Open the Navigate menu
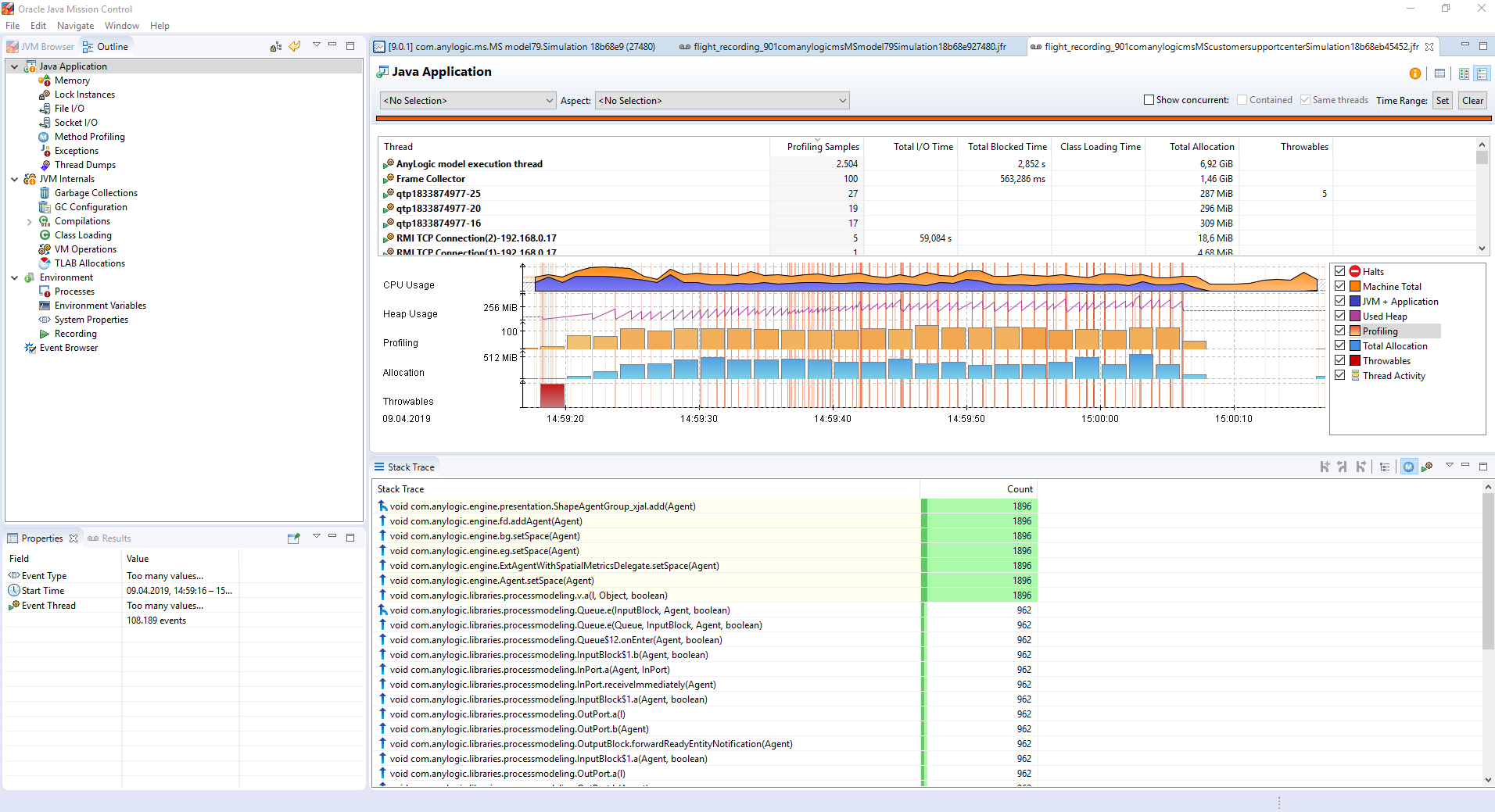Viewport: 1495px width, 812px height. tap(75, 26)
